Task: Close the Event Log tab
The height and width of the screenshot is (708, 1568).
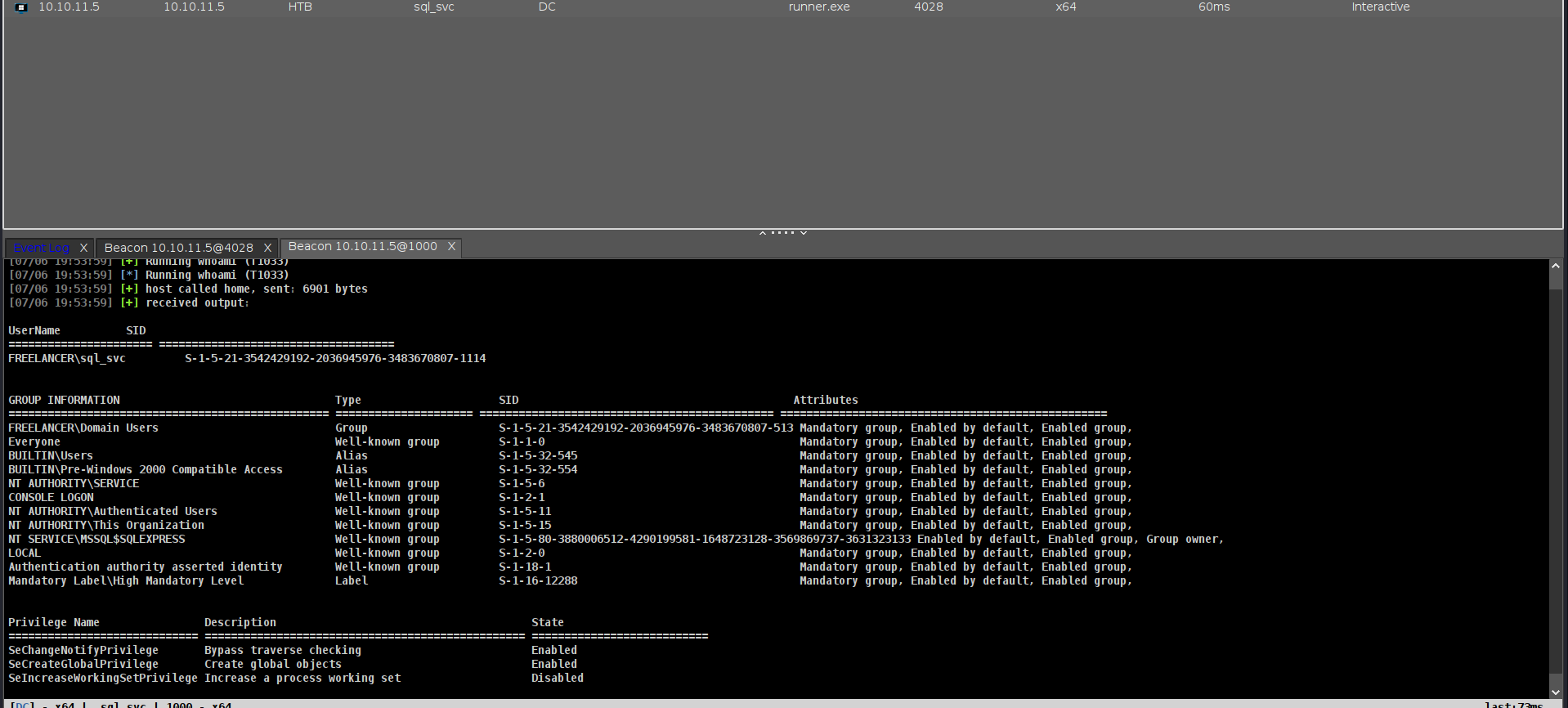Action: (83, 248)
